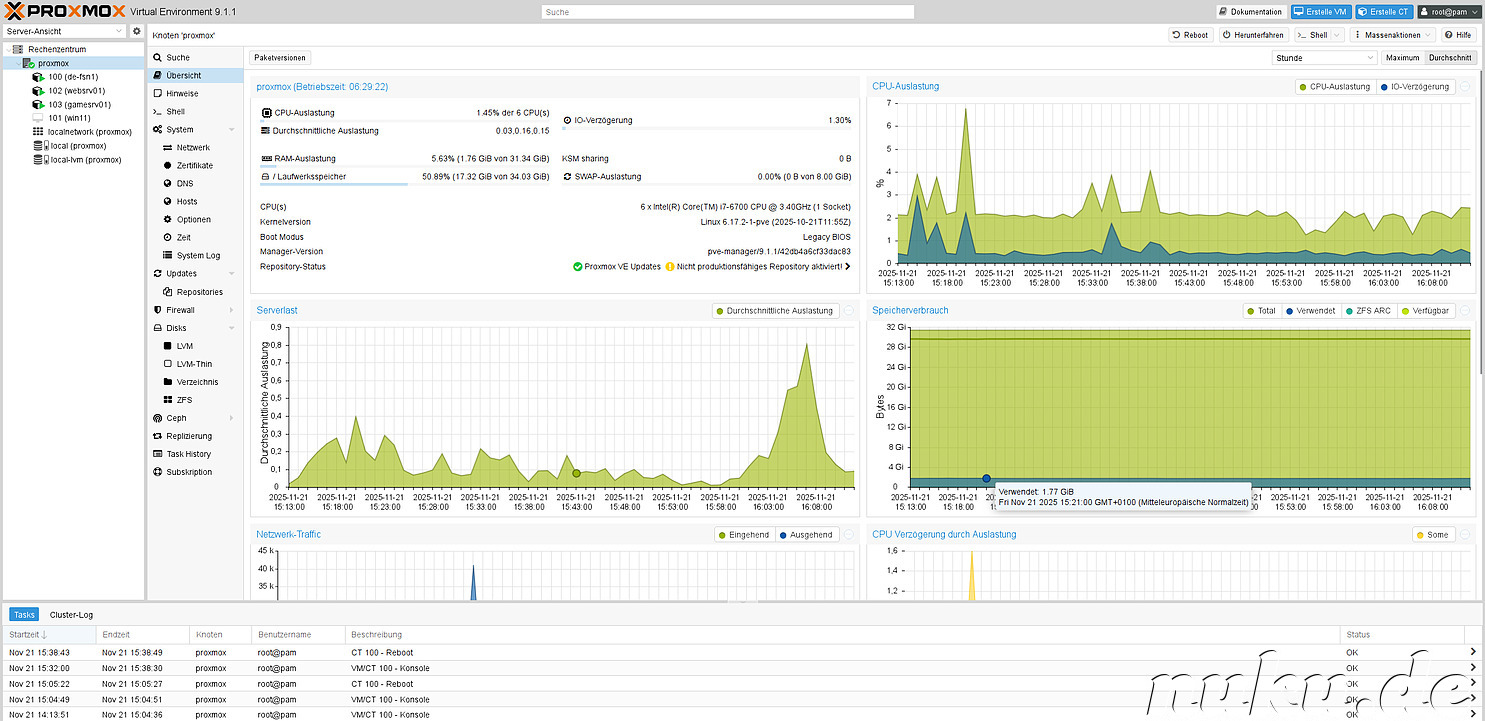
Task: Click the gear icon next to Server-Ansicht
Action: point(137,32)
